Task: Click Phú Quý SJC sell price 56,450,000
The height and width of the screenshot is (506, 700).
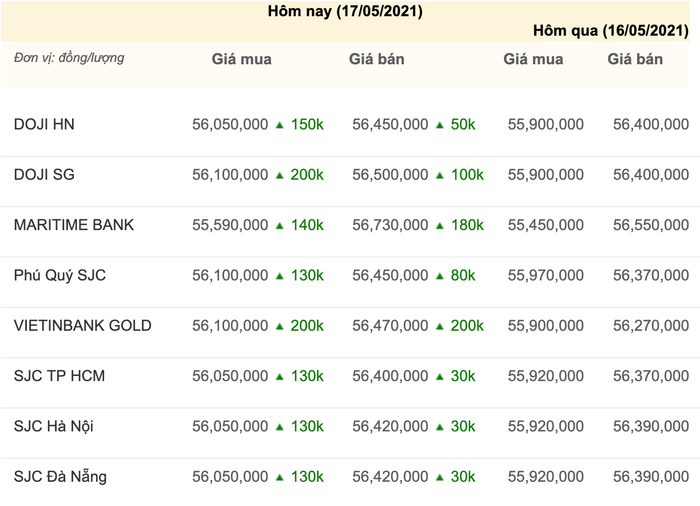Action: point(390,275)
